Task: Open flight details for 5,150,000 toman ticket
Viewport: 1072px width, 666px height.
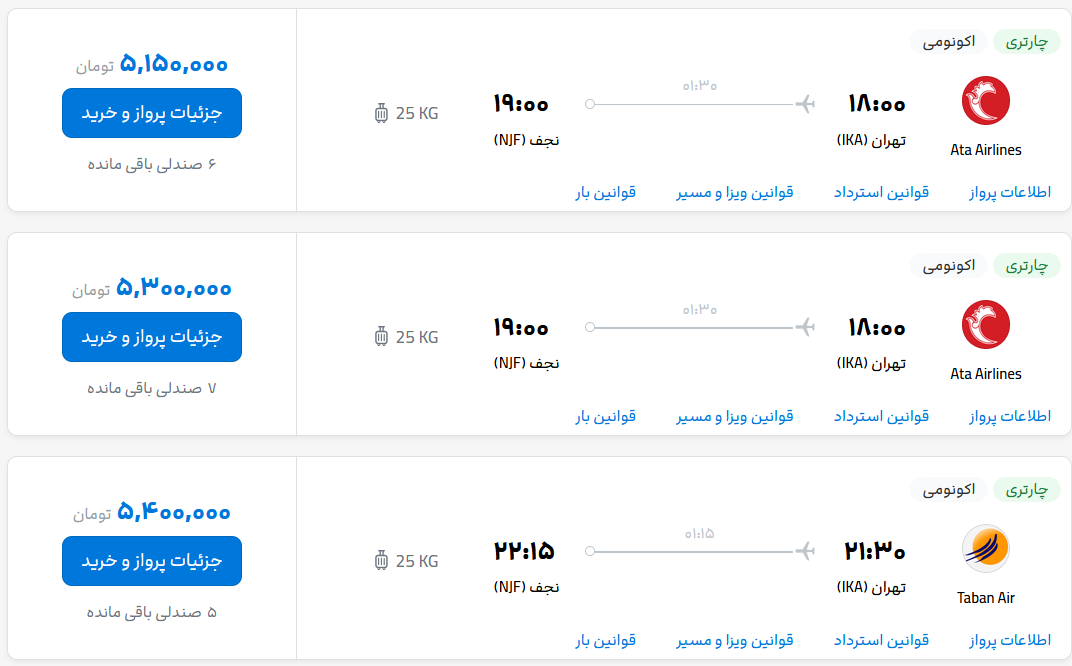Action: [x=152, y=113]
